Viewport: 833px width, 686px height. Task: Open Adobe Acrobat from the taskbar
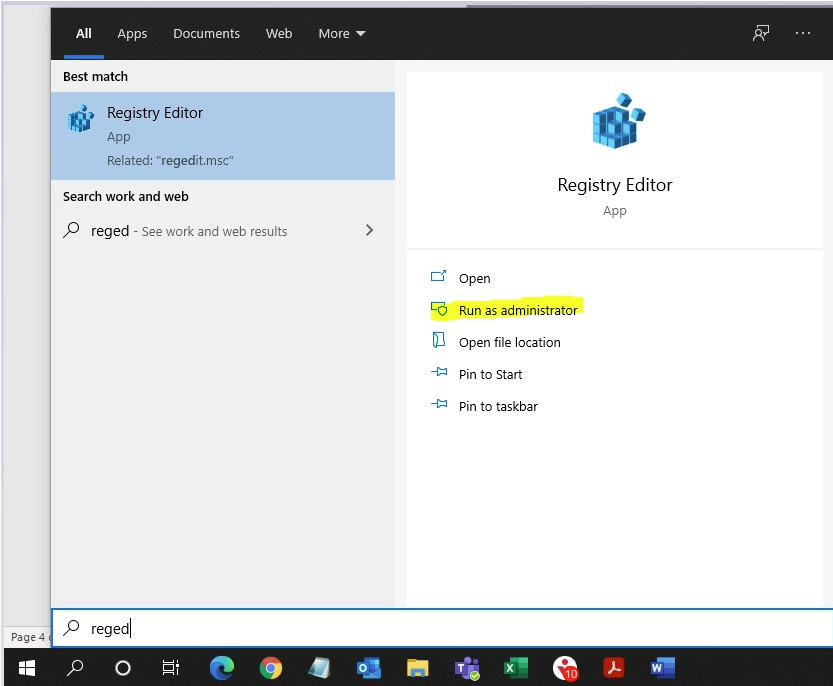click(613, 667)
